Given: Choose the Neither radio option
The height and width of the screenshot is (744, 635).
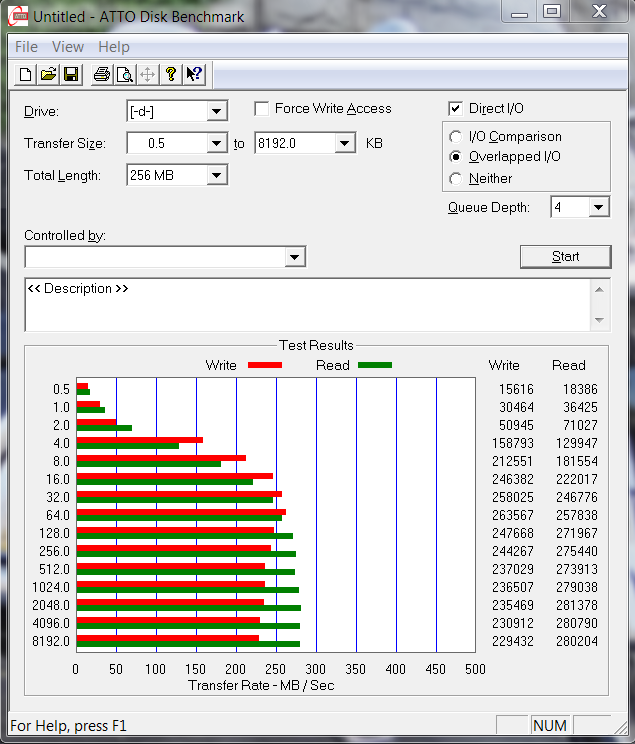Looking at the screenshot, I should point(456,179).
